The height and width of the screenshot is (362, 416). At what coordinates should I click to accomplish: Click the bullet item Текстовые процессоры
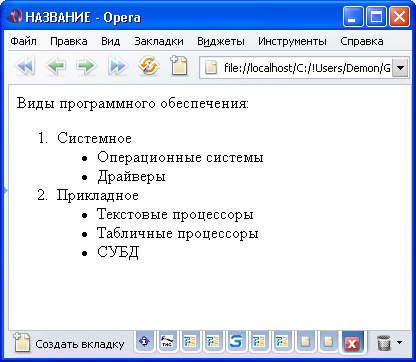[x=175, y=215]
